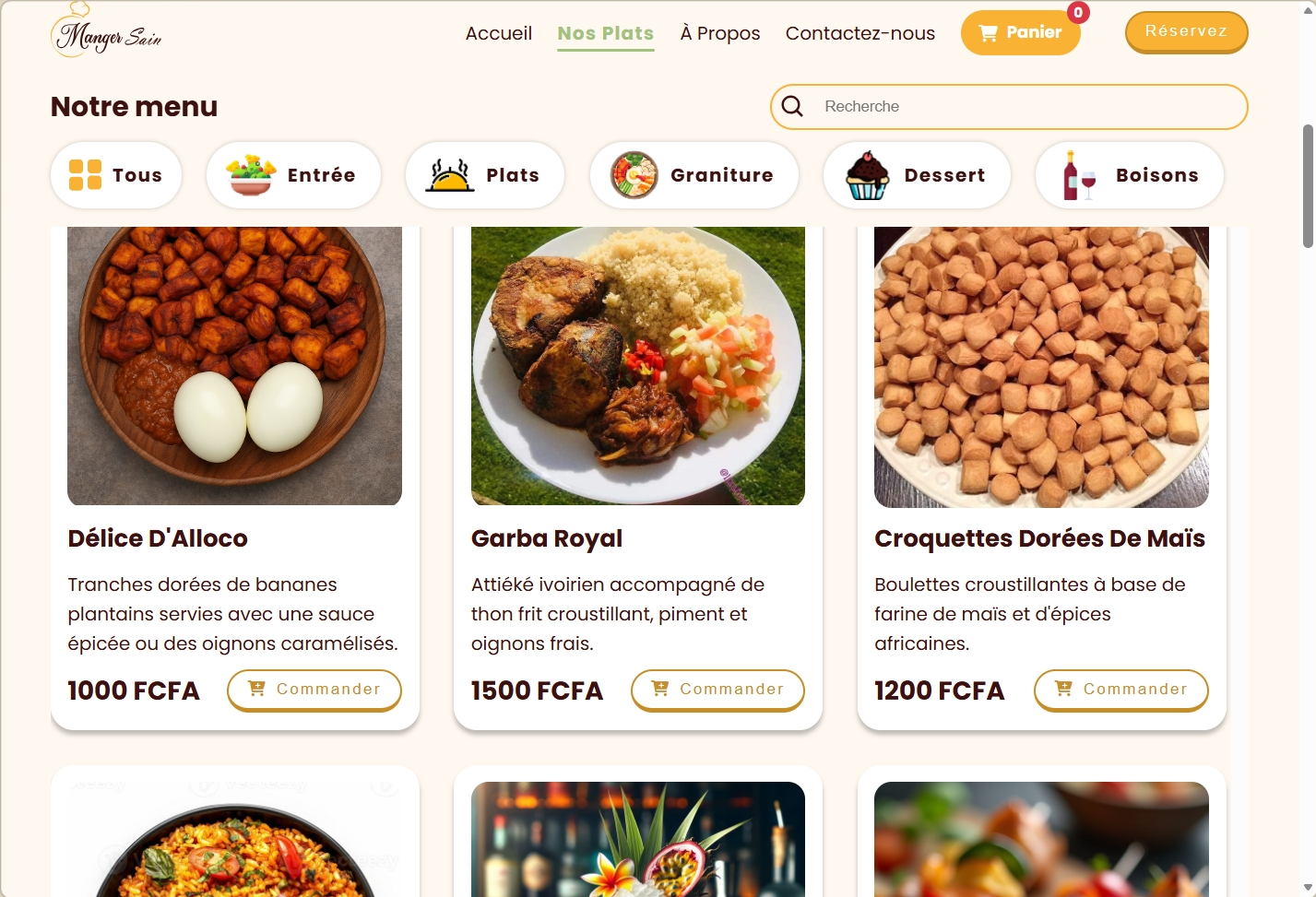This screenshot has width=1316, height=897.
Task: Open the Contactez-nous page
Action: tap(860, 33)
